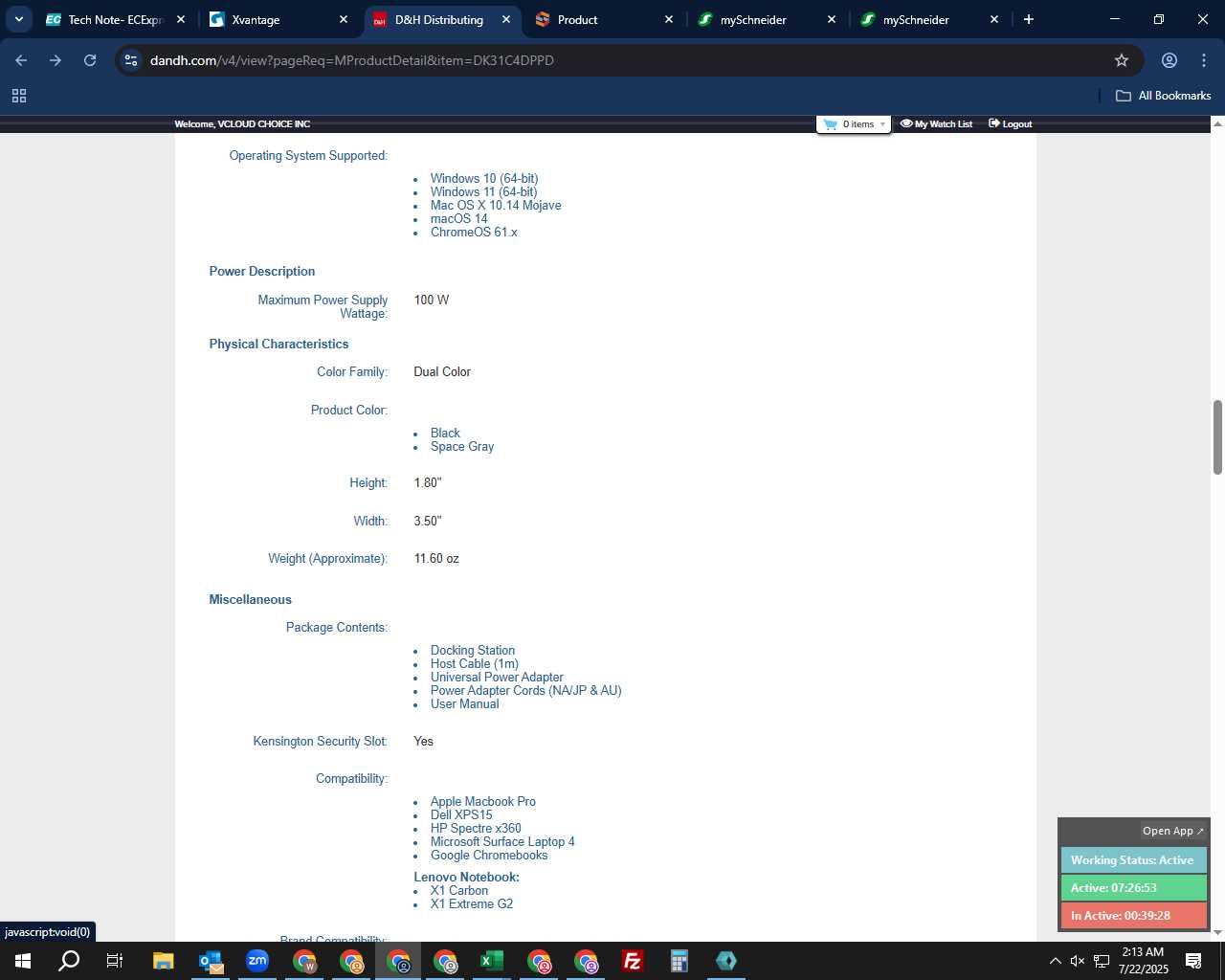Click the Logout link
The height and width of the screenshot is (980, 1225).
click(x=1011, y=124)
